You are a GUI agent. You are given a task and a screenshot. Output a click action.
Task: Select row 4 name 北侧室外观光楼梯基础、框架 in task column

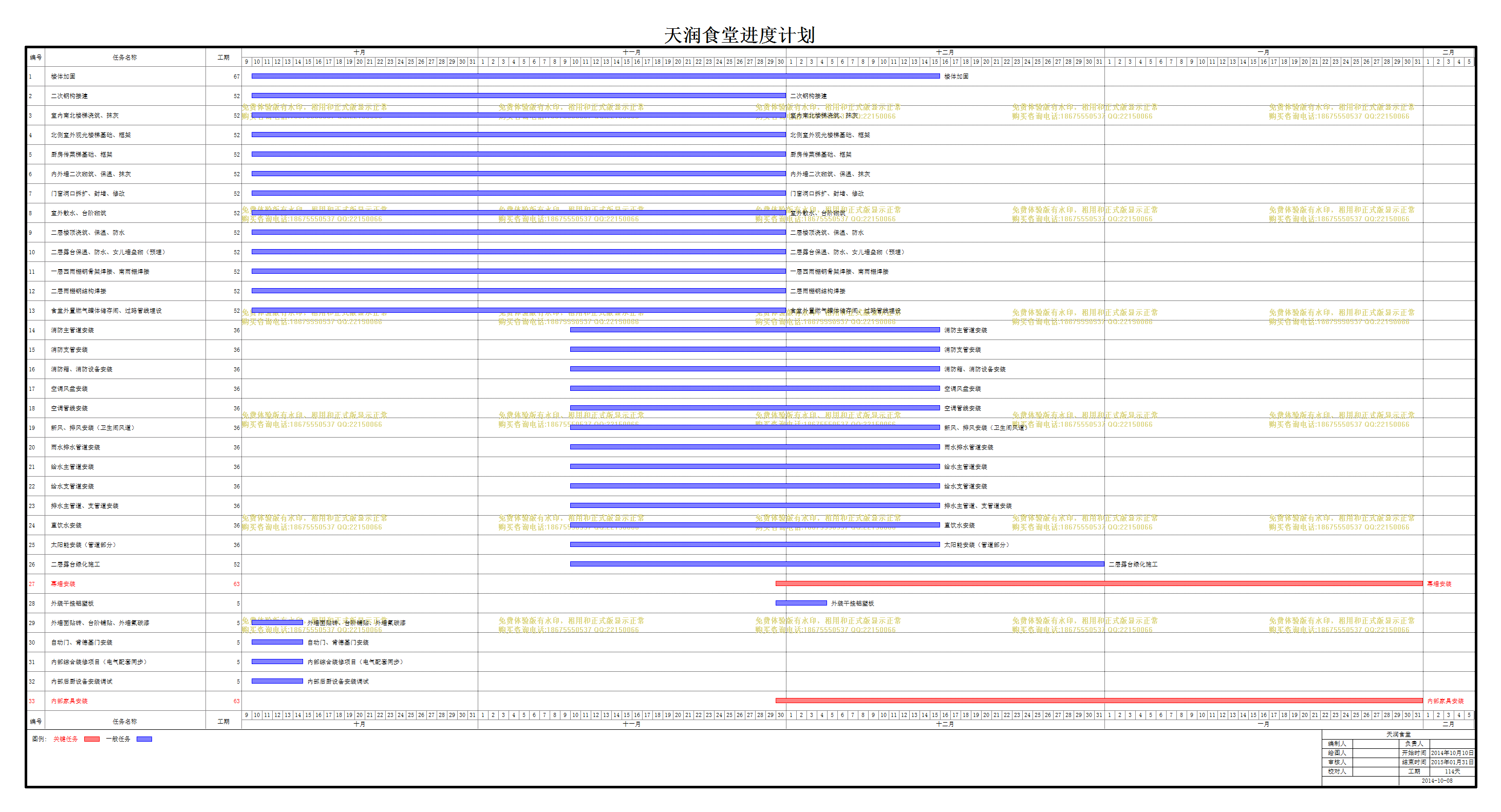click(91, 135)
